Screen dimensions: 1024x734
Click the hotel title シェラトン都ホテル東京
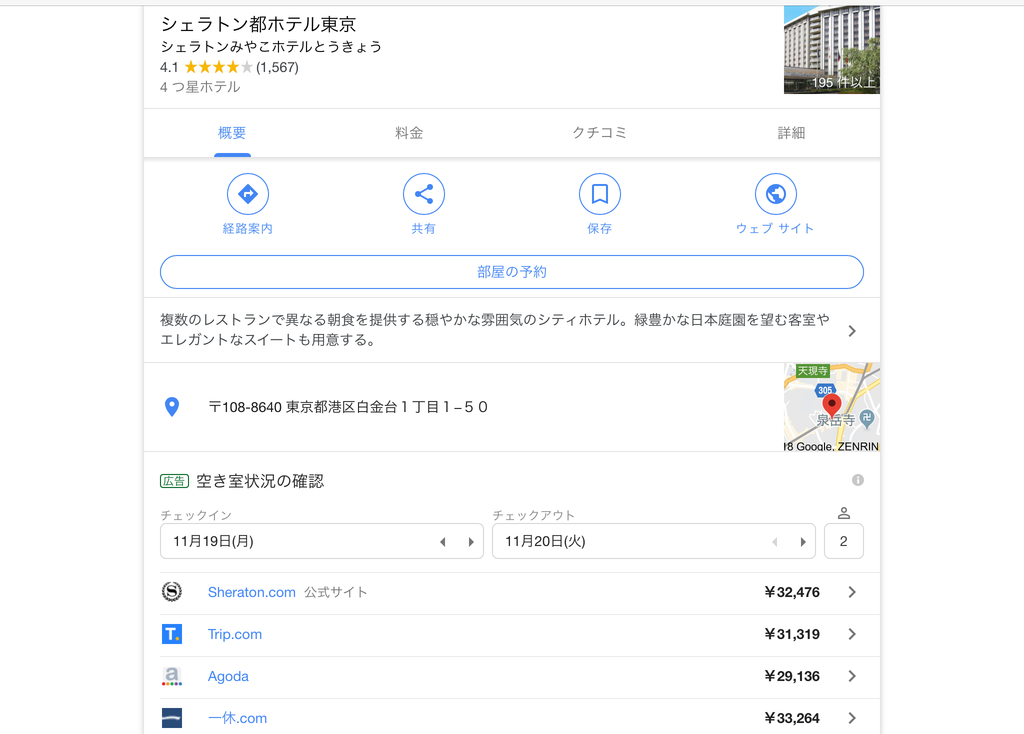pyautogui.click(x=259, y=24)
